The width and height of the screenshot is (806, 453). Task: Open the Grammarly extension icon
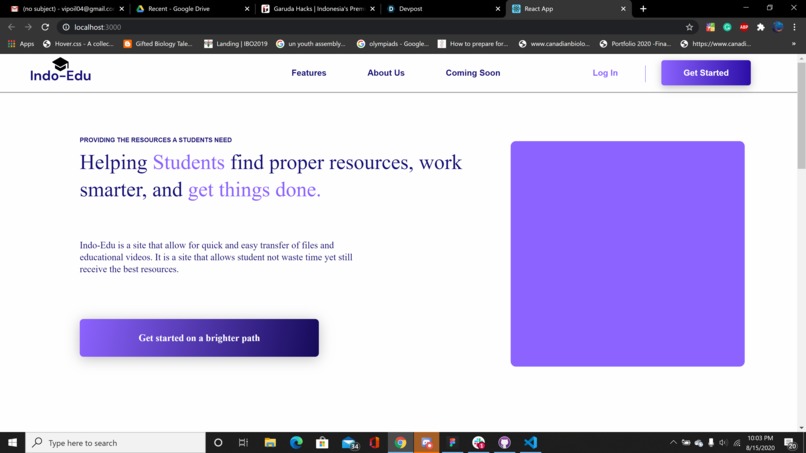point(727,27)
